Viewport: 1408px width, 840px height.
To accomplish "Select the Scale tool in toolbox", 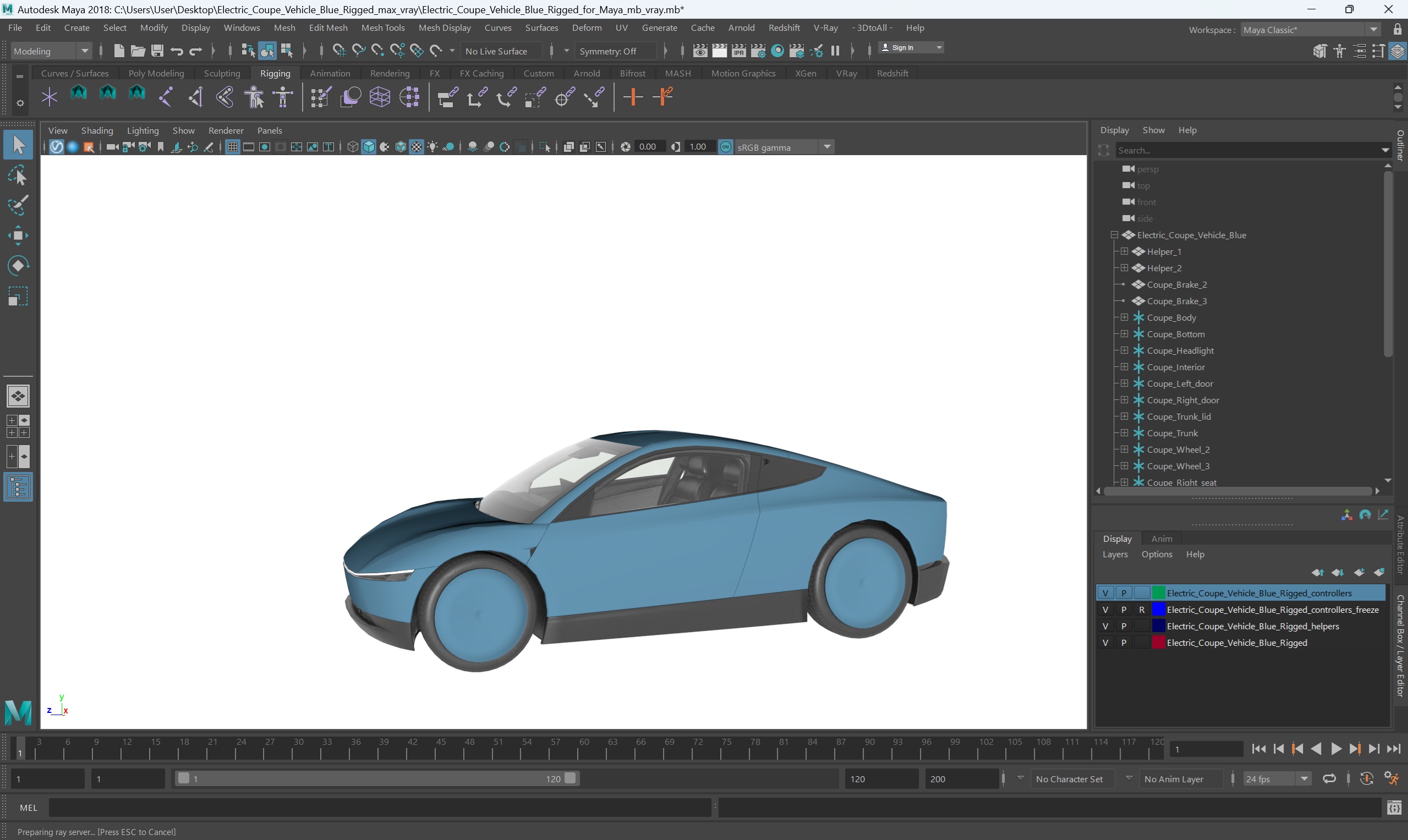I will pyautogui.click(x=18, y=296).
